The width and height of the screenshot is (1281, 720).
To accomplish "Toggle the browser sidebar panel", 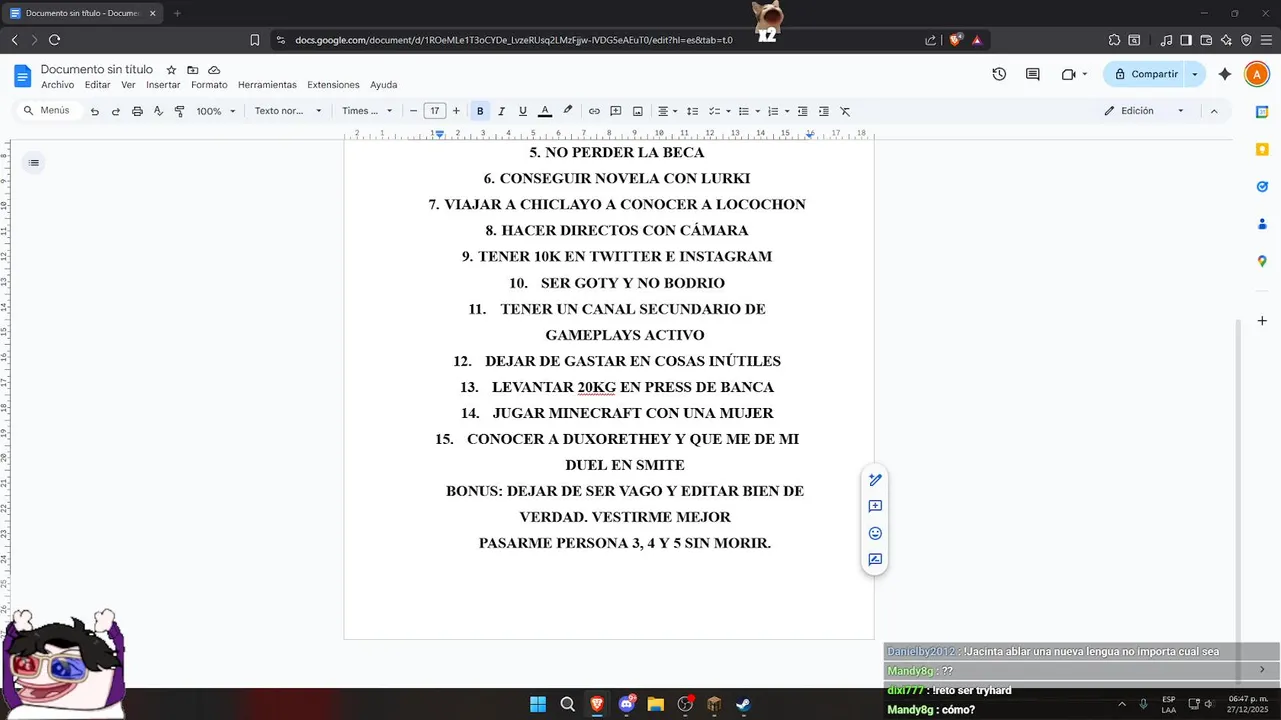I will point(1186,40).
